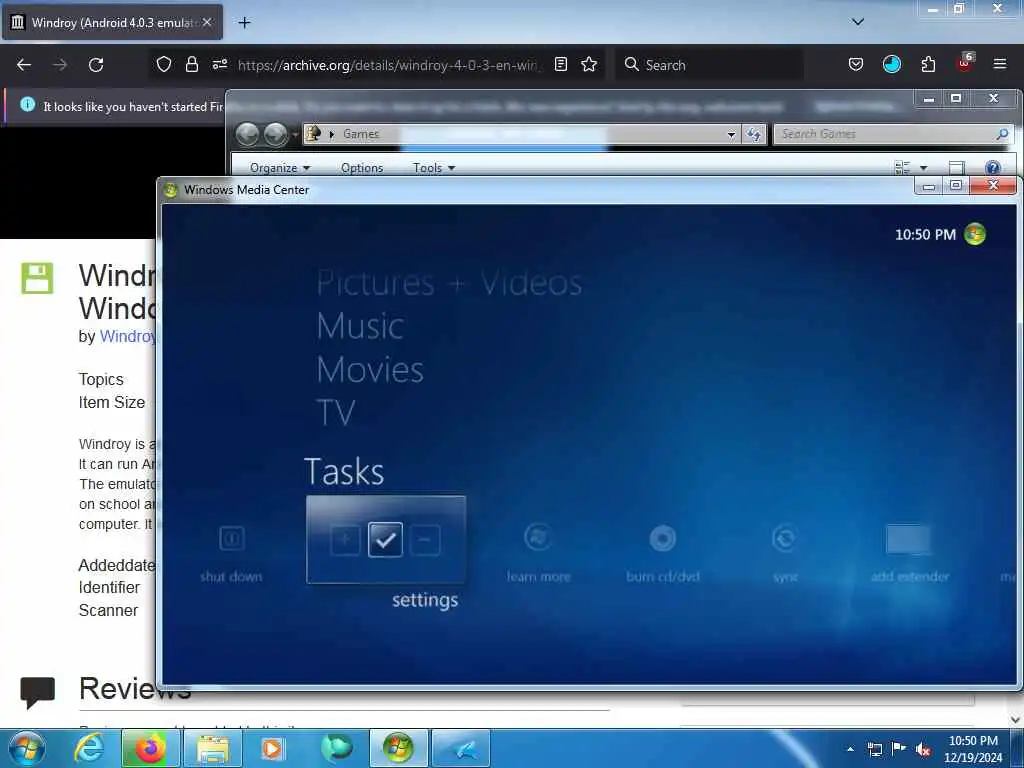Open sync task in Media Center
1024x768 pixels.
pos(785,554)
